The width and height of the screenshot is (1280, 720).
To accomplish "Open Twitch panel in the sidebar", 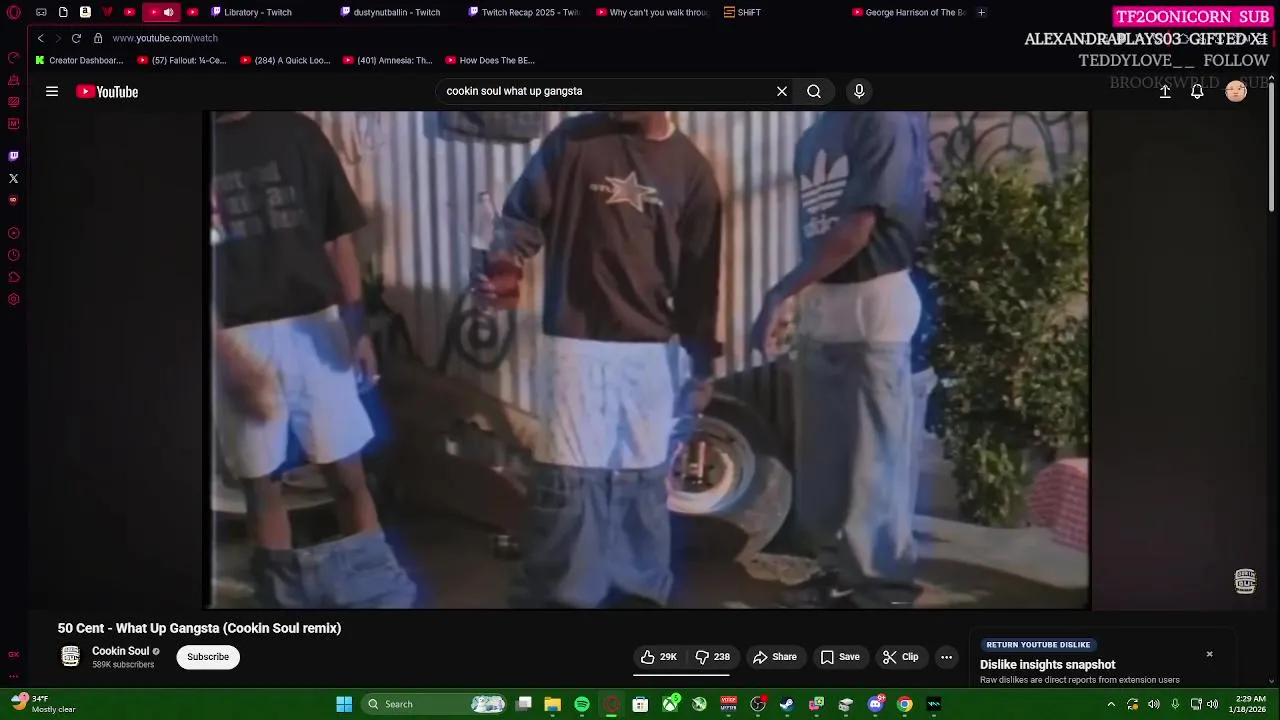I will [x=13, y=156].
